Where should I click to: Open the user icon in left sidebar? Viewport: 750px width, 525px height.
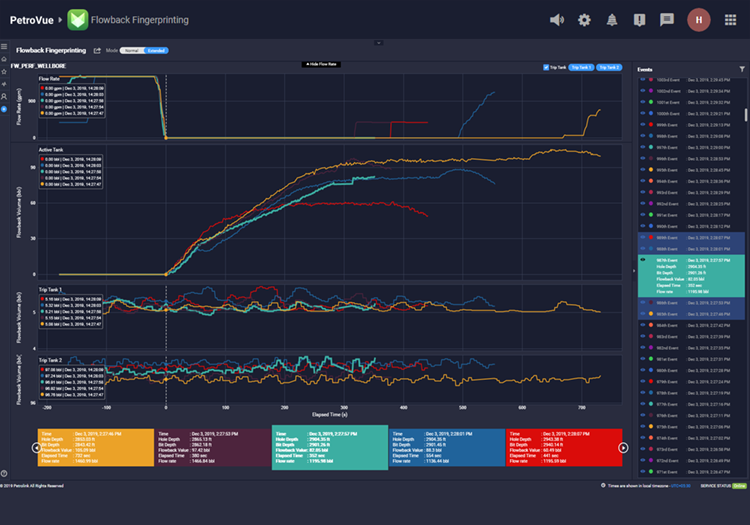[4, 97]
